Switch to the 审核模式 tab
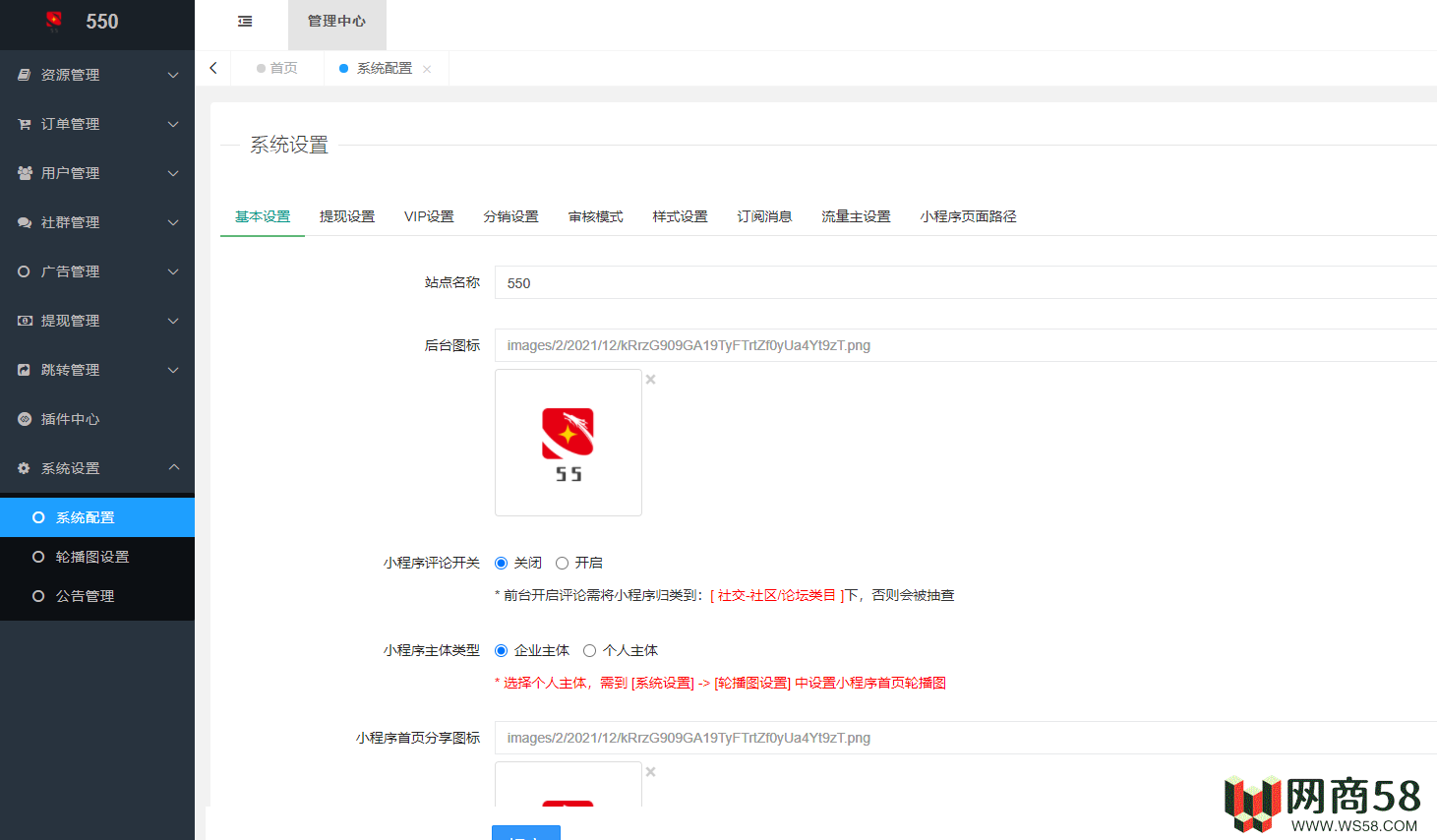Image resolution: width=1437 pixels, height=840 pixels. tap(596, 216)
